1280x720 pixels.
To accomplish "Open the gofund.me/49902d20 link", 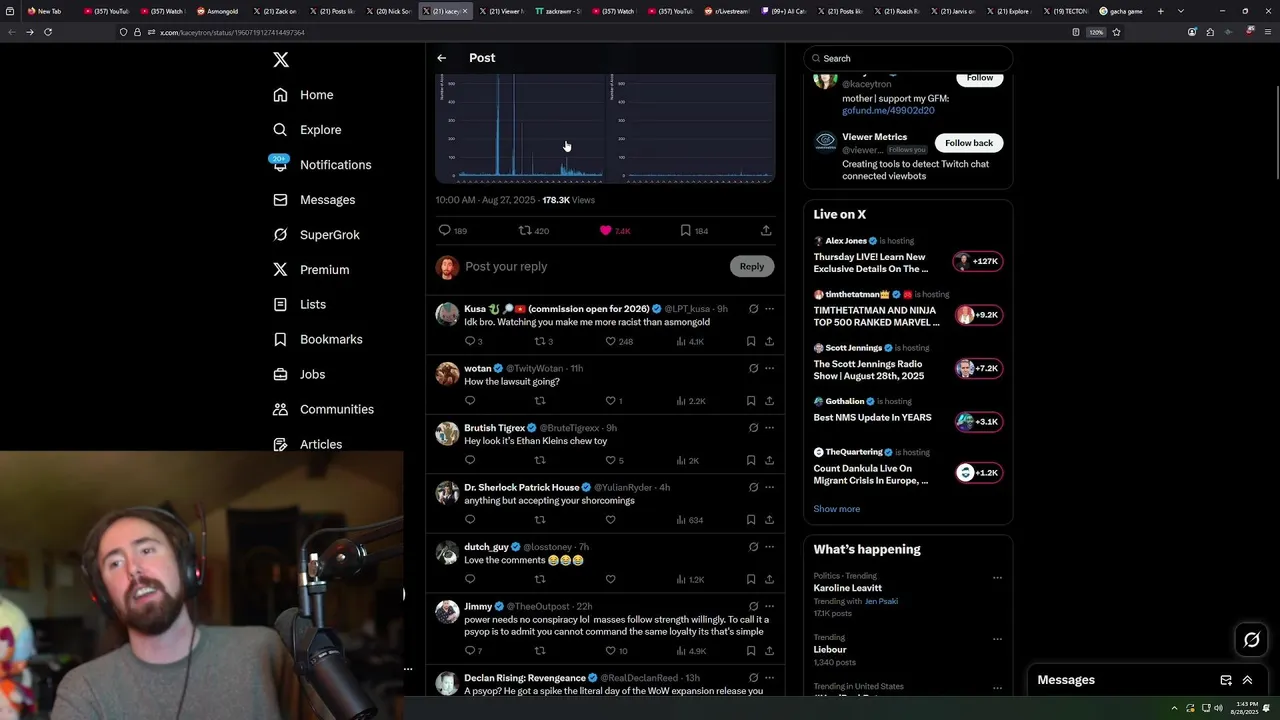I will point(888,111).
